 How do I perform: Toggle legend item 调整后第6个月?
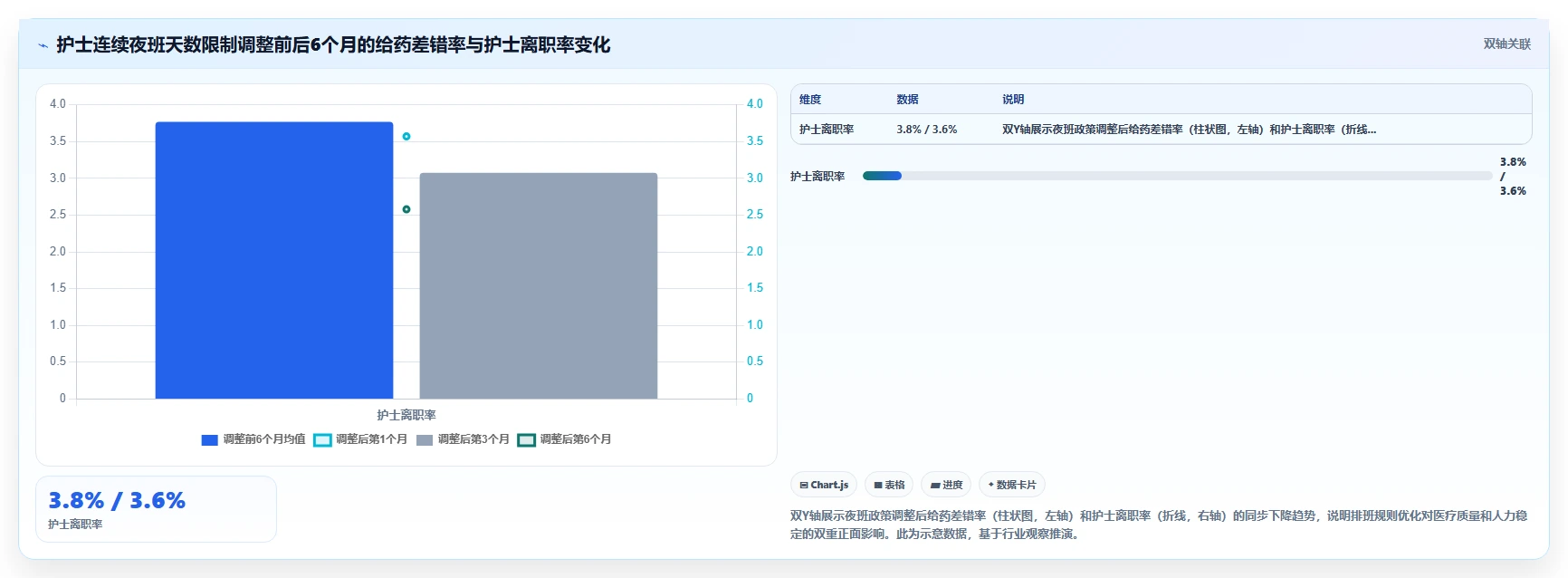(x=564, y=439)
